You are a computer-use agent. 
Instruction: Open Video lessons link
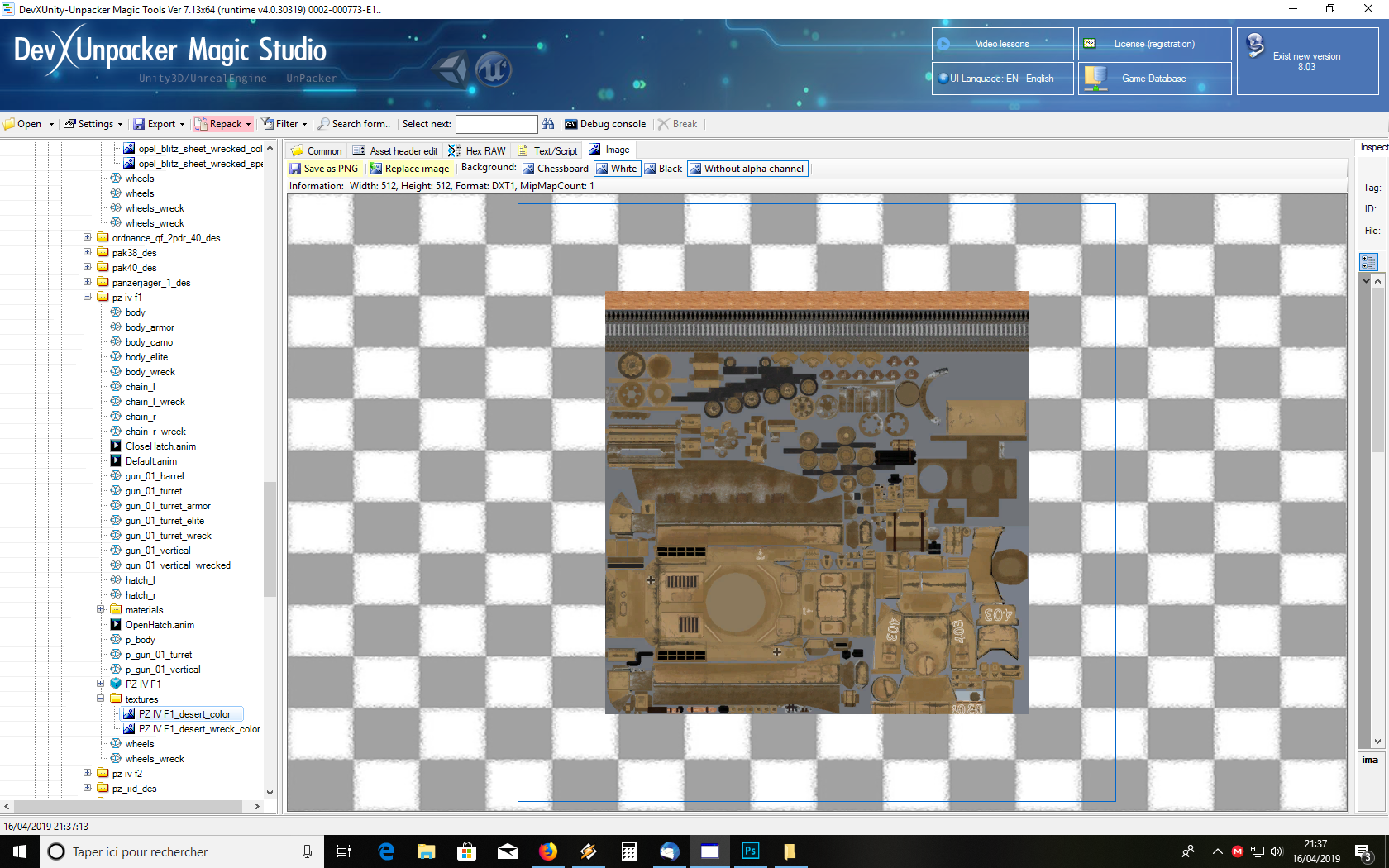(1002, 44)
